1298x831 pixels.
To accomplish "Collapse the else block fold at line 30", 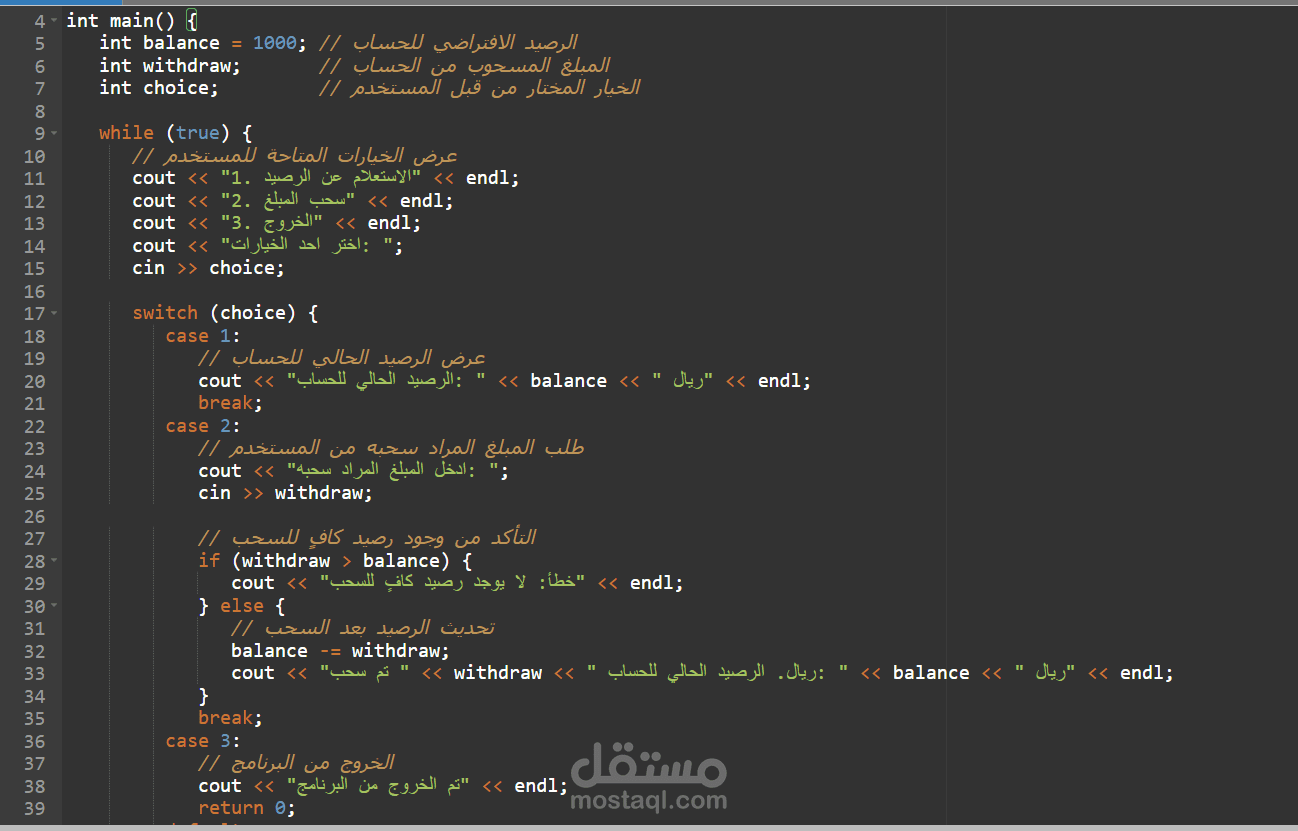I will click(x=54, y=605).
